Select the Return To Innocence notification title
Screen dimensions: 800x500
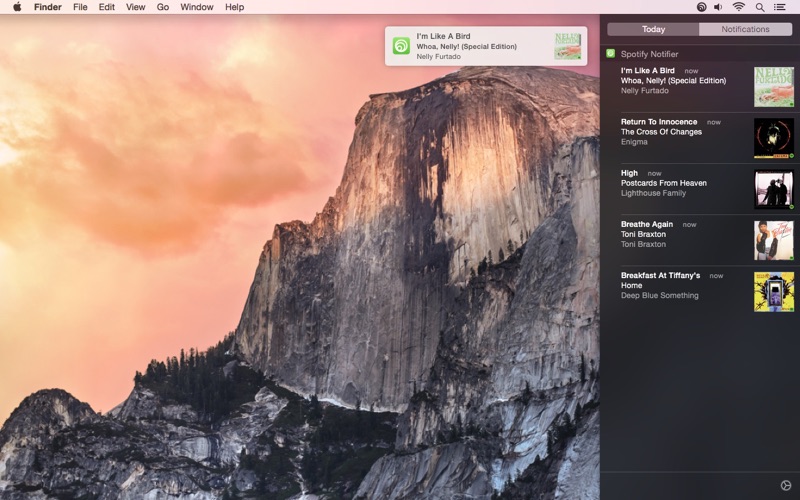[x=659, y=121]
